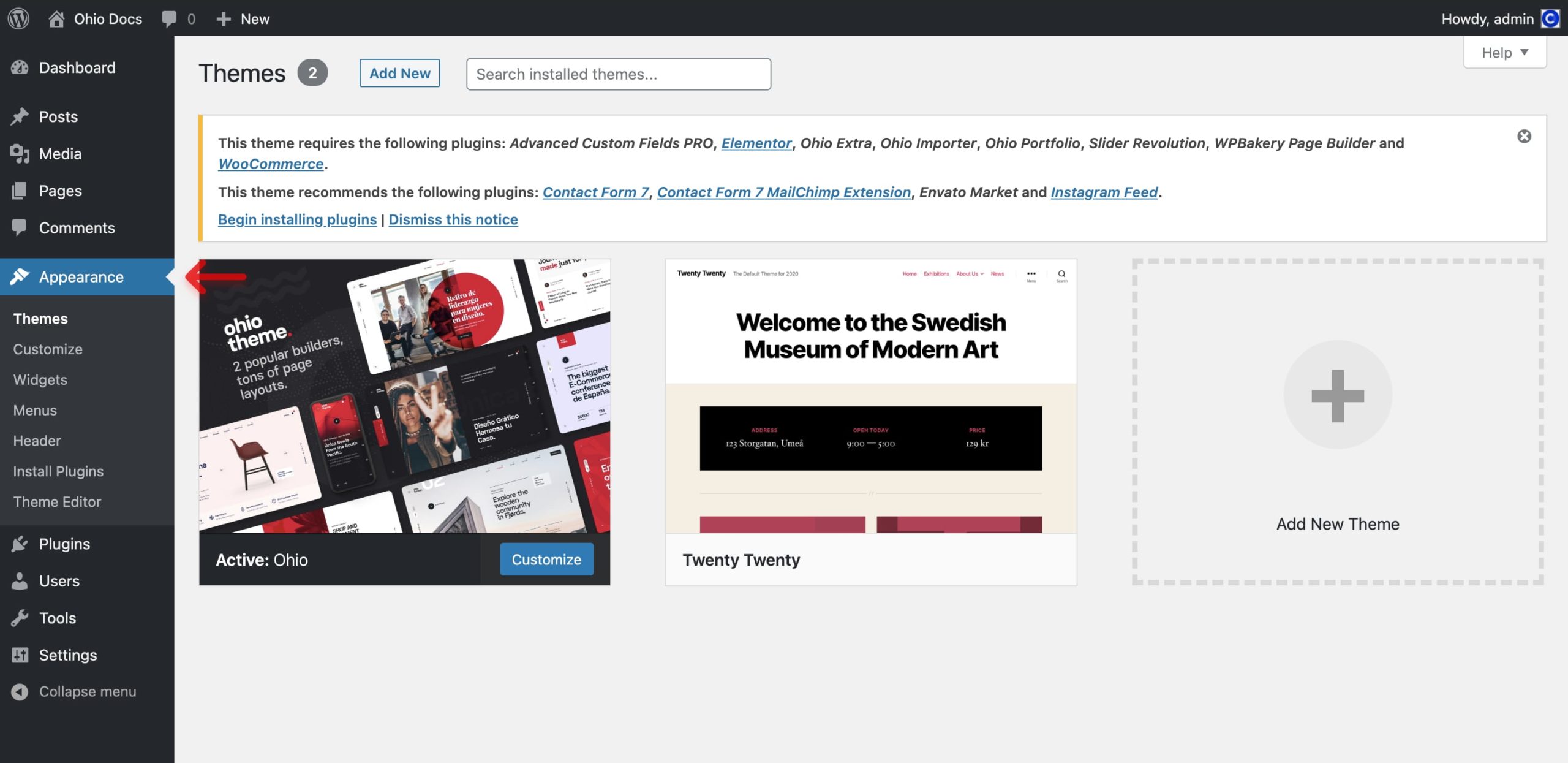Click the plus icon next to New
Screen dimensions: 1568x763
click(x=224, y=19)
